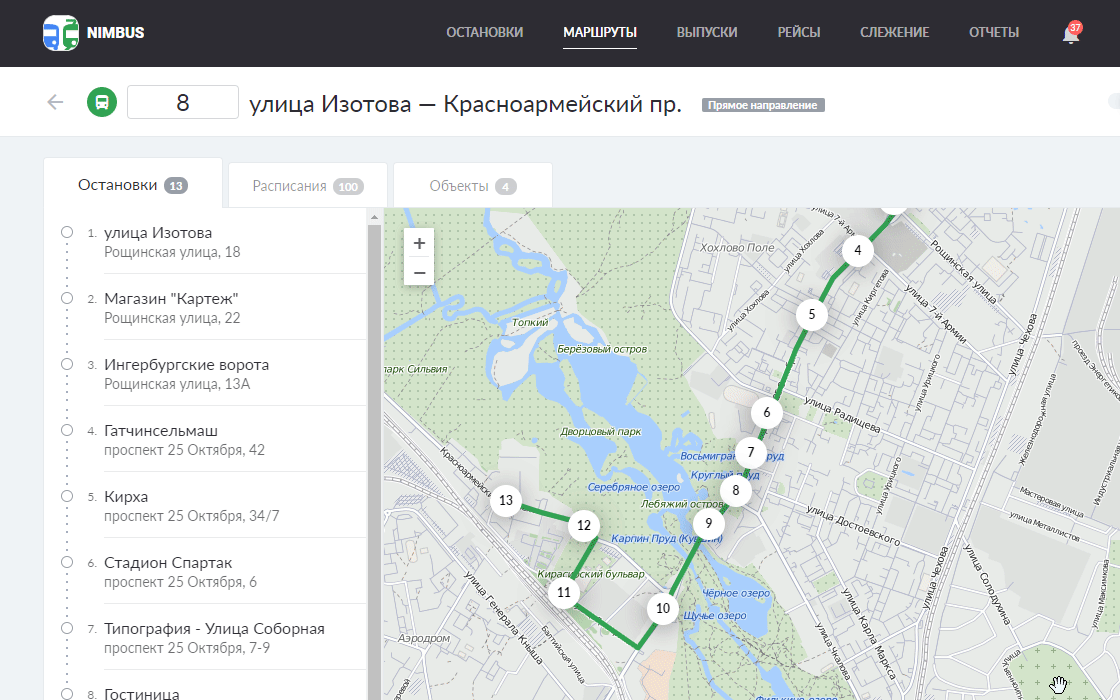This screenshot has width=1120, height=700.
Task: Open stop Типография - Улица Соборная
Action: coord(214,629)
